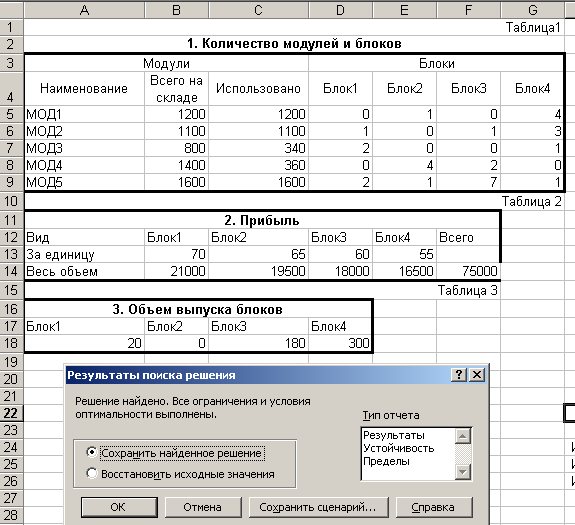Select Сохранить найденное решение radio option

tap(175, 453)
